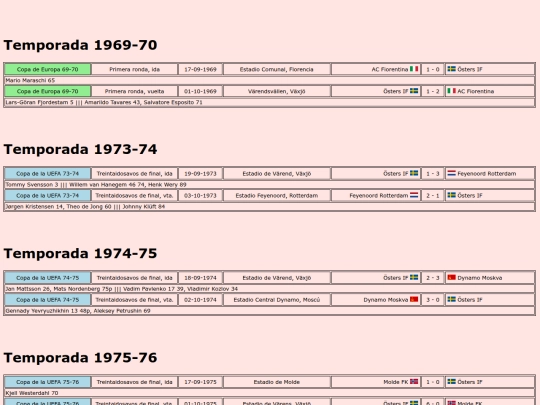Click 'Estadio Feyenoord, Rotterdam' venue cell
Image resolution: width=540 pixels, height=405 pixels.
277,196
